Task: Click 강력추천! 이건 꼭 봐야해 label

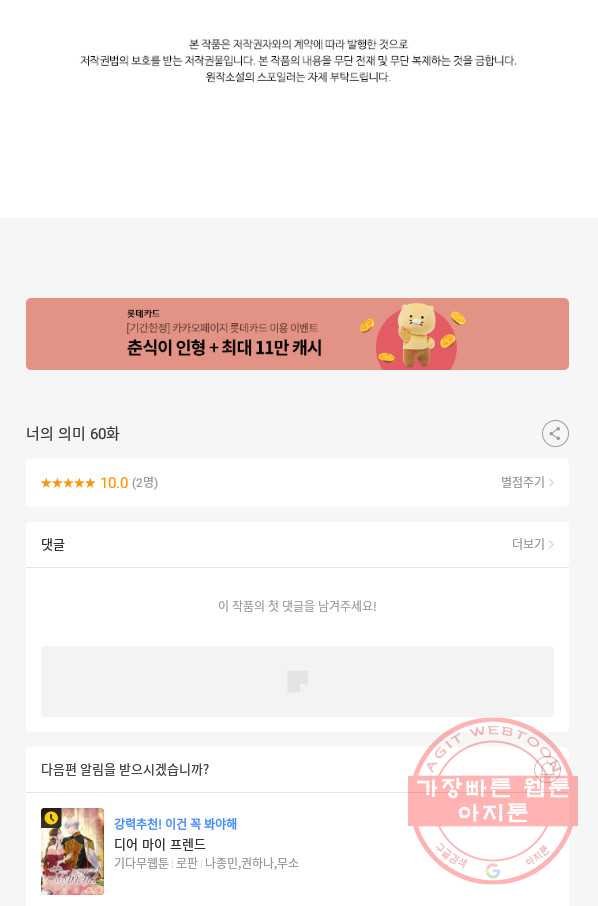Action: coord(175,823)
